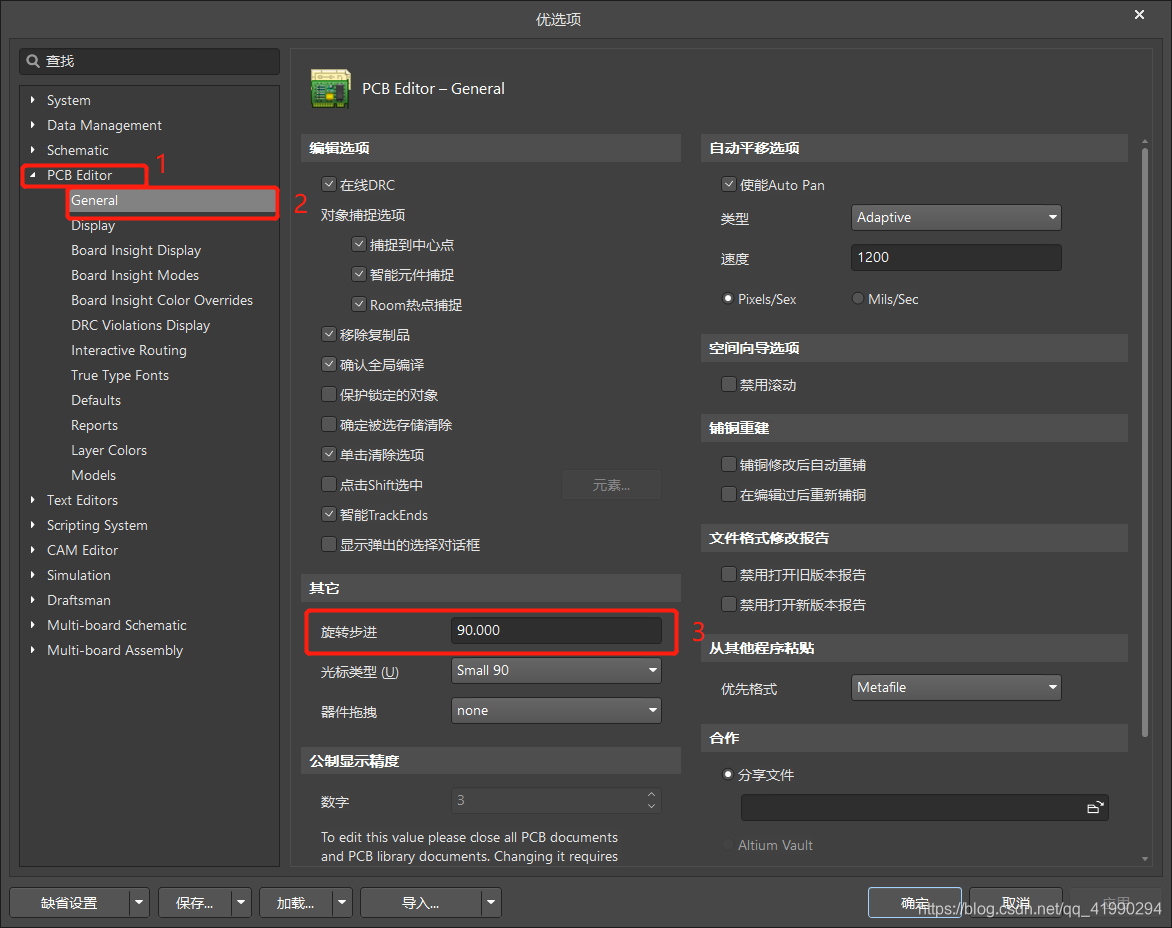Expand the Schematic tree node

[x=33, y=150]
